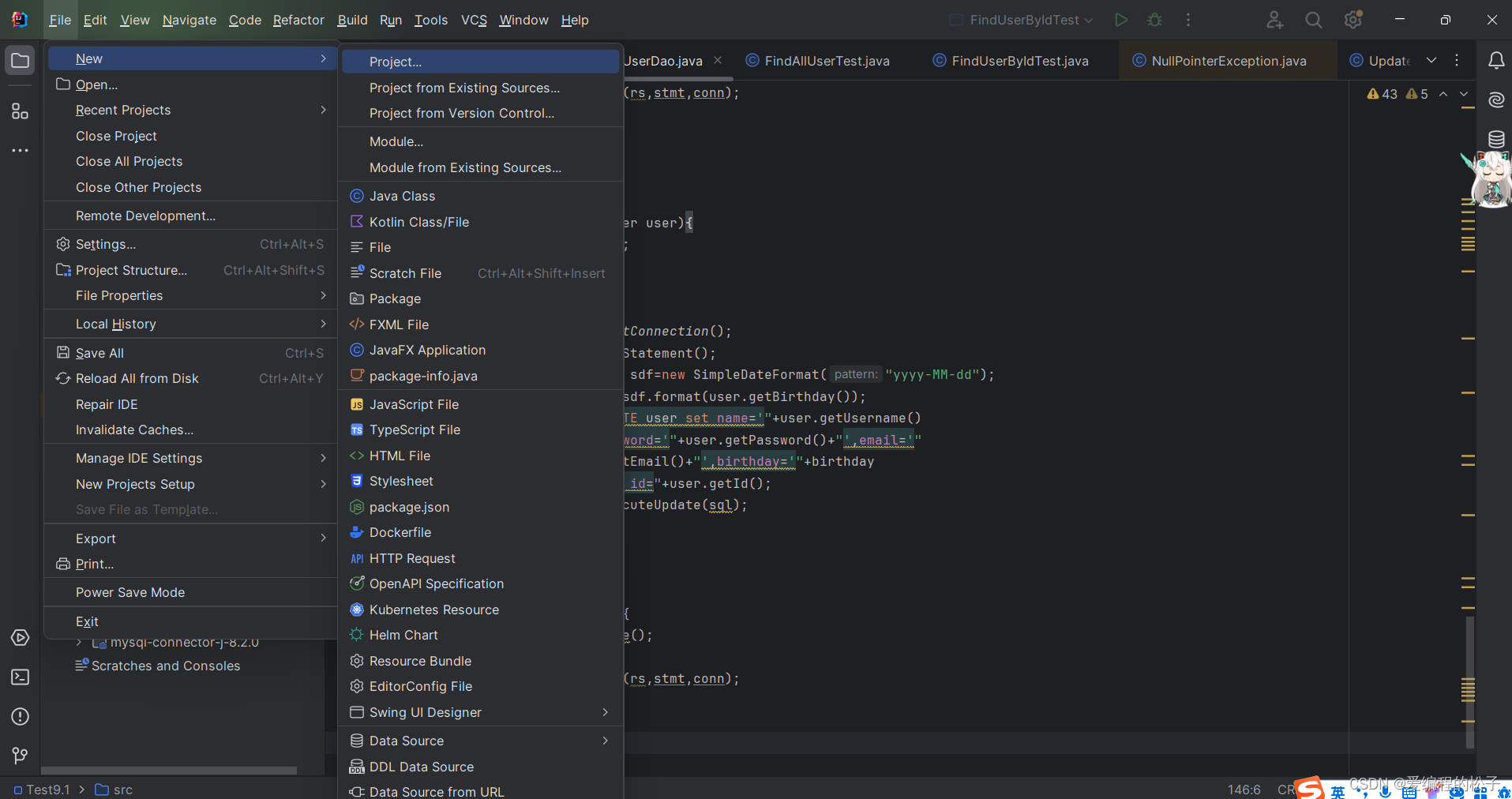Switch to NullPointerException.java tab

pos(1229,61)
